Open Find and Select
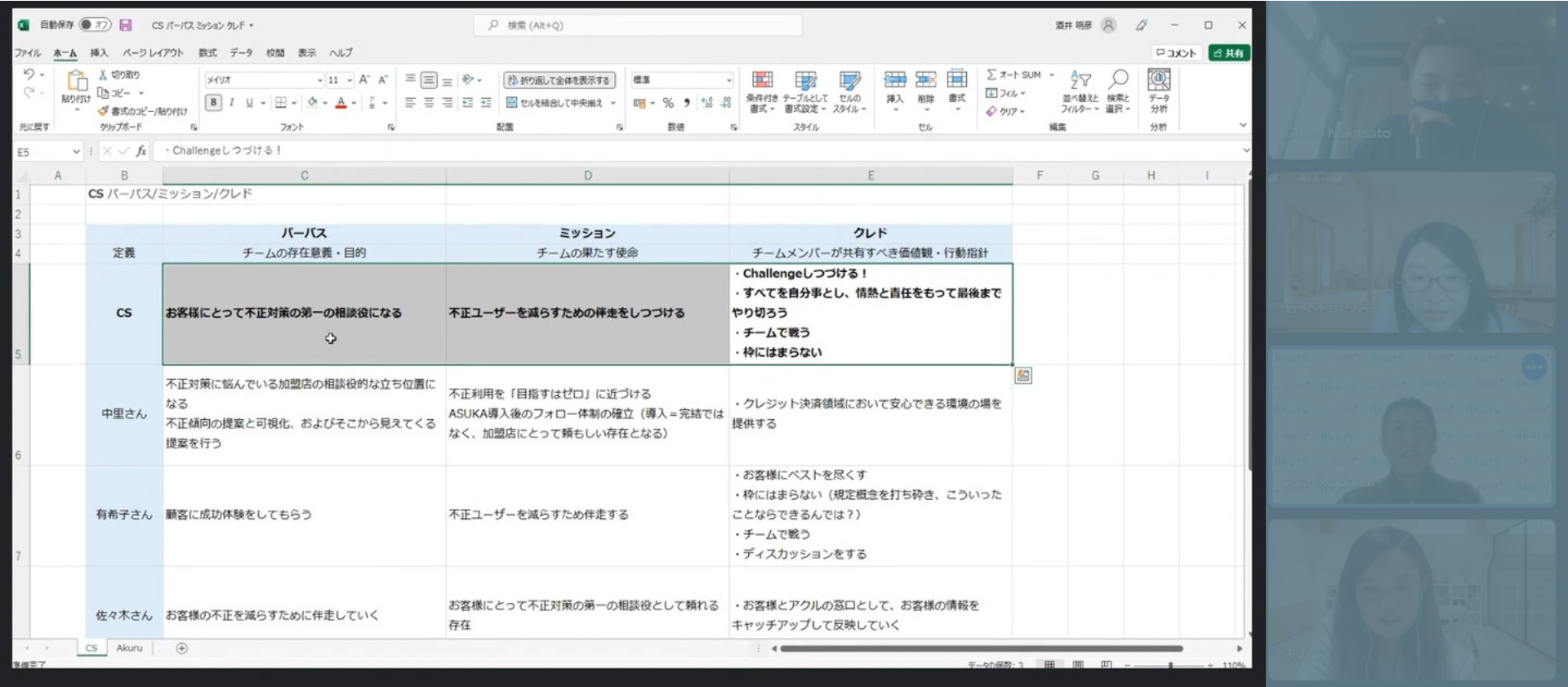Screen dimensions: 1568x687 point(1118,91)
